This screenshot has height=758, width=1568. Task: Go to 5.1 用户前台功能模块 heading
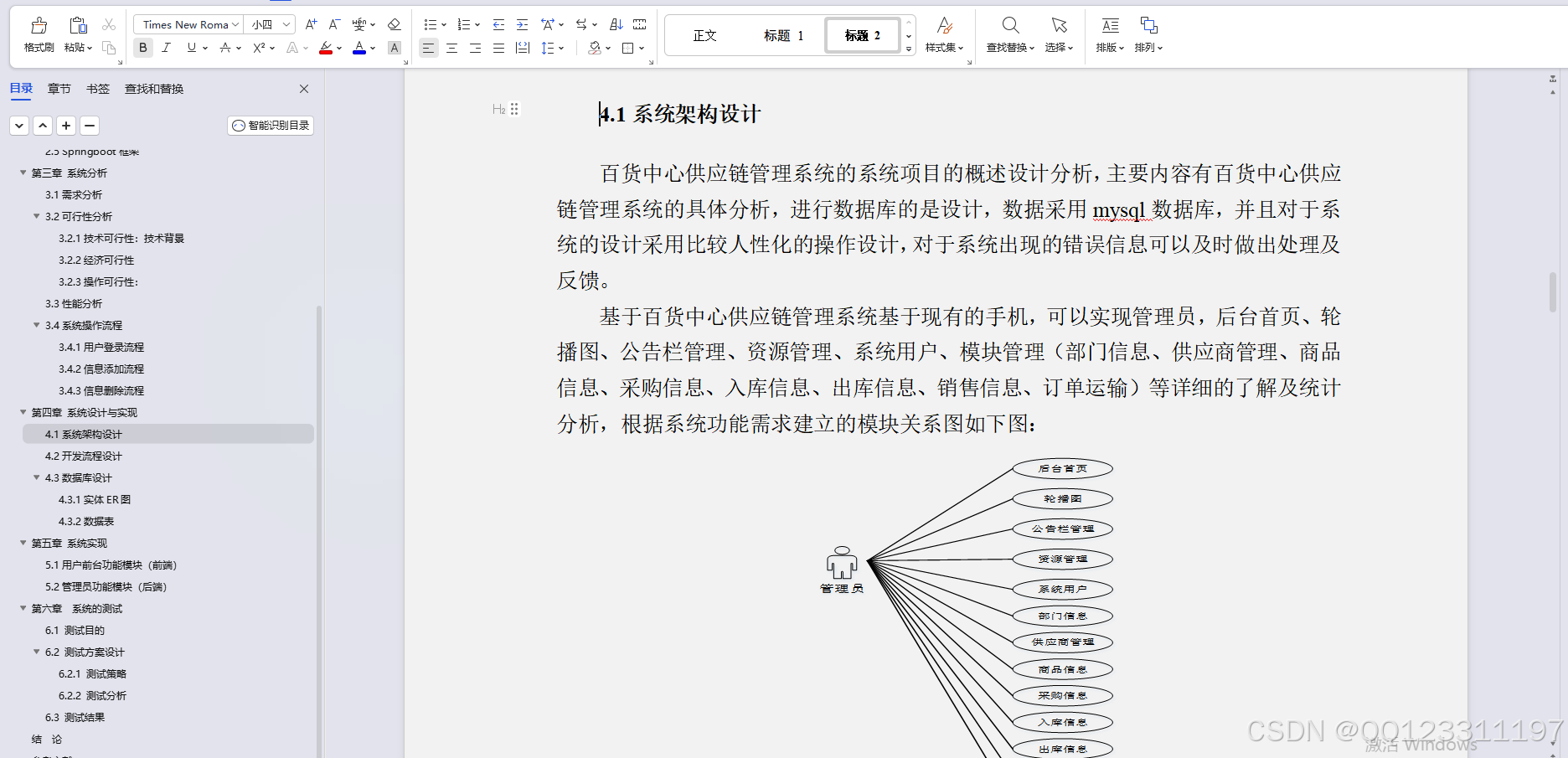pyautogui.click(x=111, y=565)
